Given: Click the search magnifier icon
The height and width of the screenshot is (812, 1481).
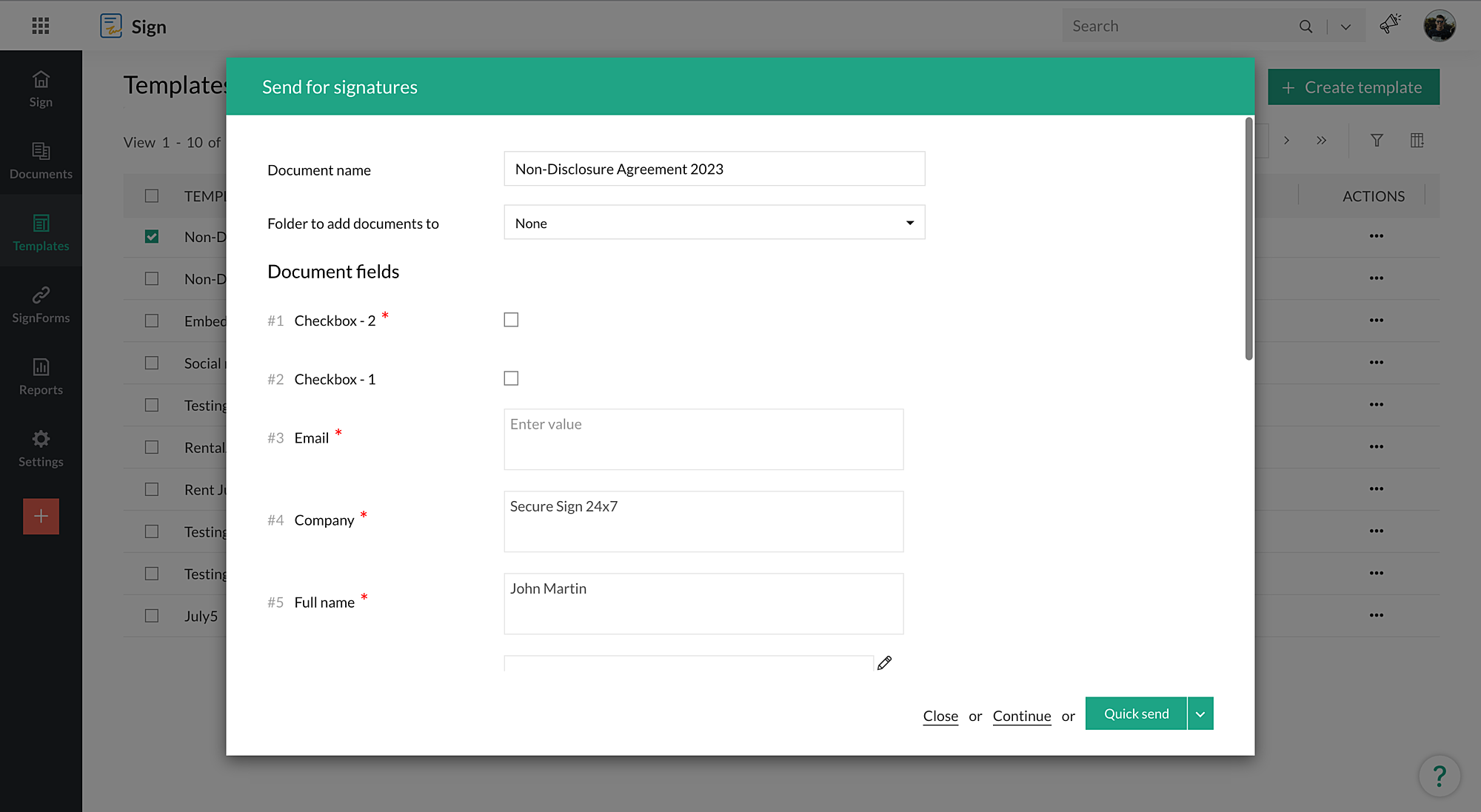Looking at the screenshot, I should (x=1306, y=27).
